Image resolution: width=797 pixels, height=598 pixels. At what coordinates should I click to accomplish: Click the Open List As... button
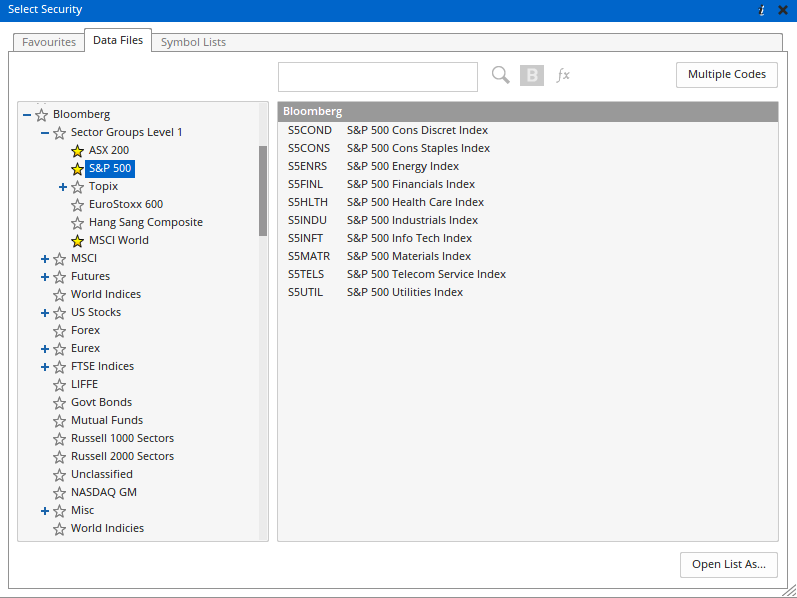pos(729,564)
